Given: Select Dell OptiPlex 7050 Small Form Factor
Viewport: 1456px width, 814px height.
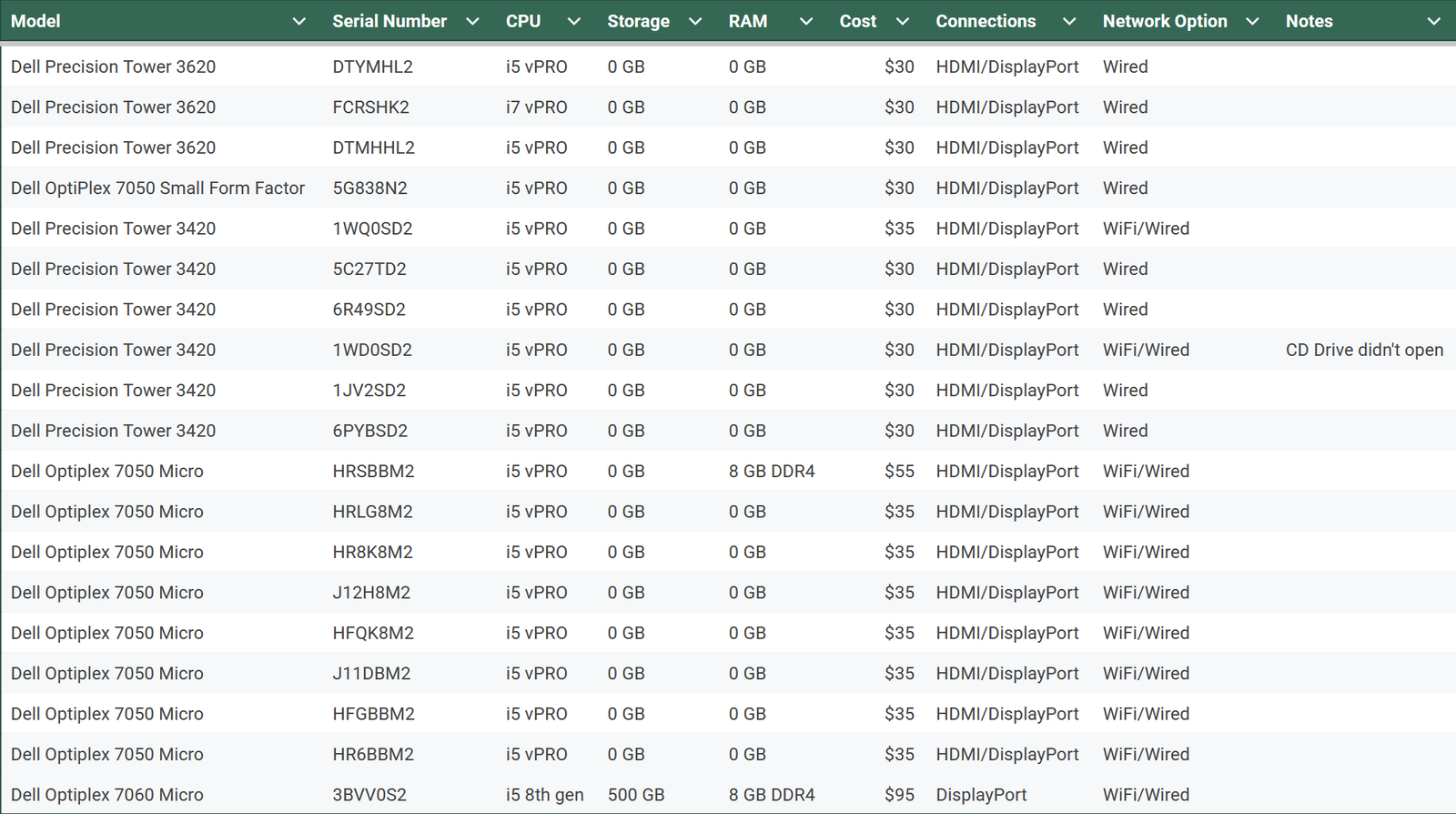Looking at the screenshot, I should (x=158, y=188).
